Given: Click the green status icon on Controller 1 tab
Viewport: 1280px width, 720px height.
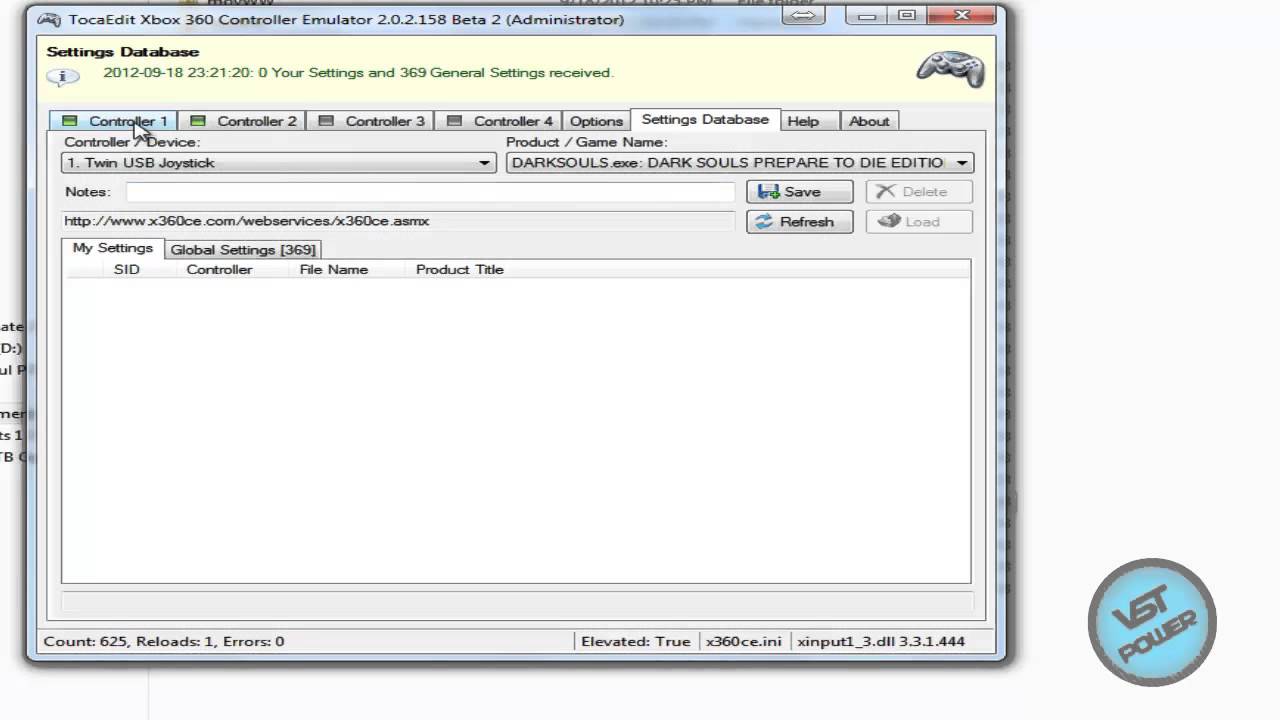Looking at the screenshot, I should (x=69, y=121).
